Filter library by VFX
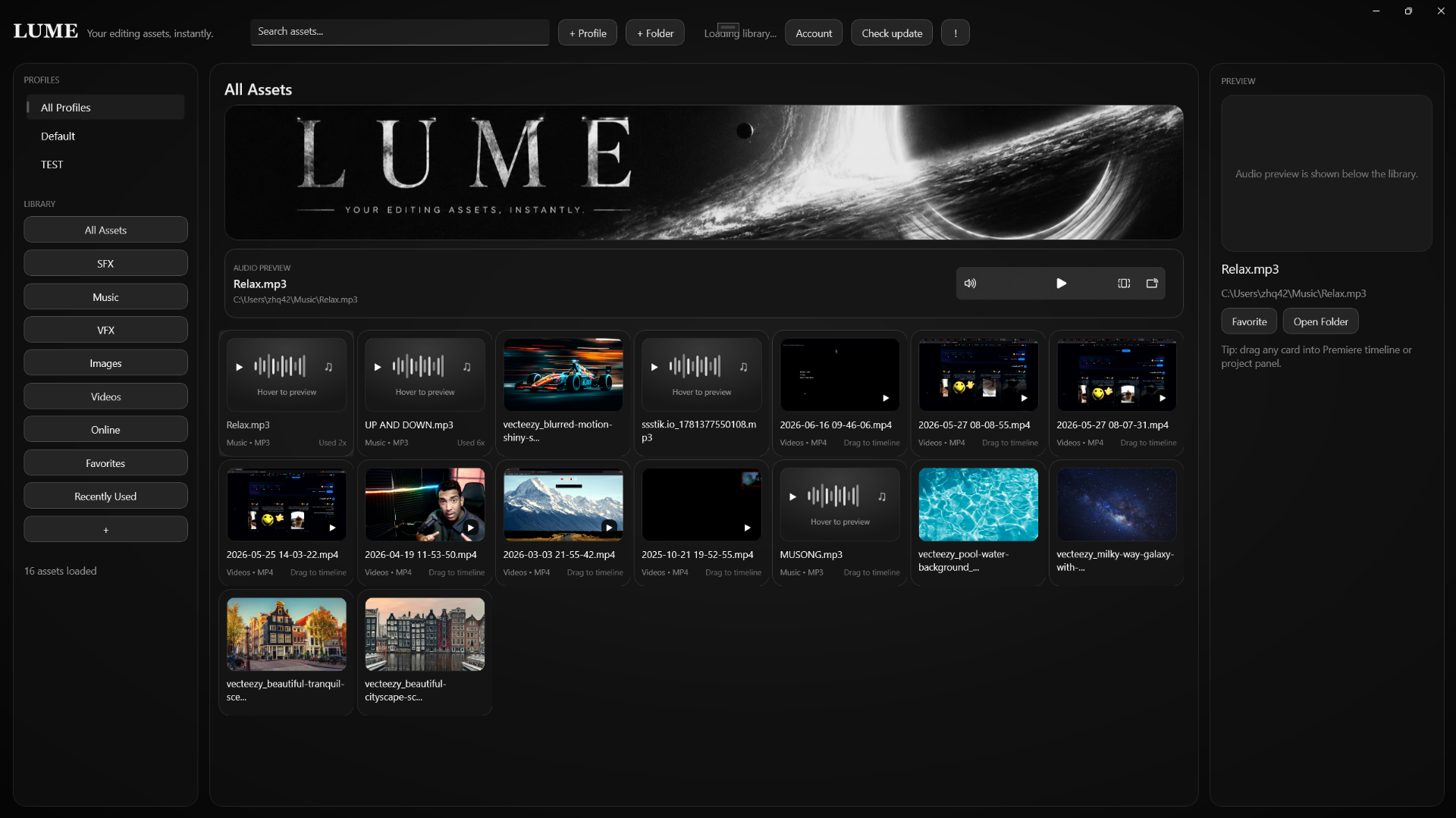The image size is (1456, 818). point(105,330)
